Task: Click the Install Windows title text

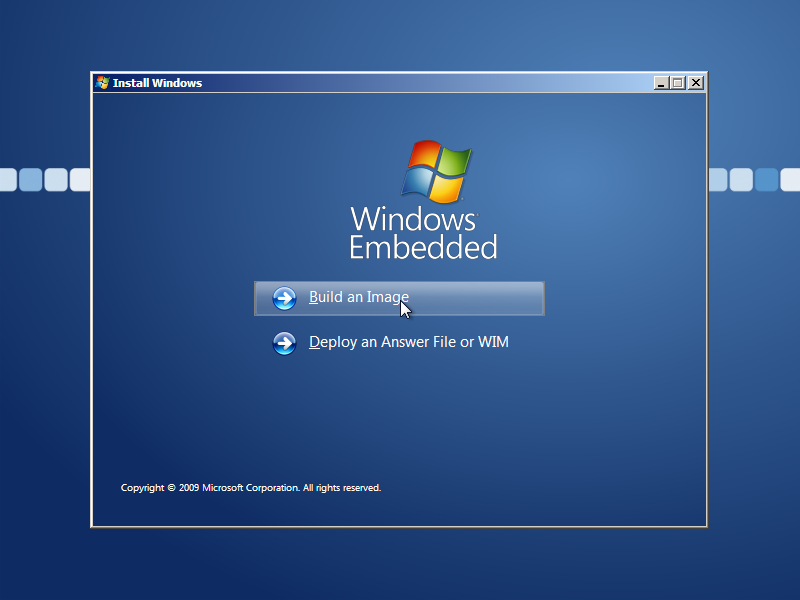Action: coord(157,83)
